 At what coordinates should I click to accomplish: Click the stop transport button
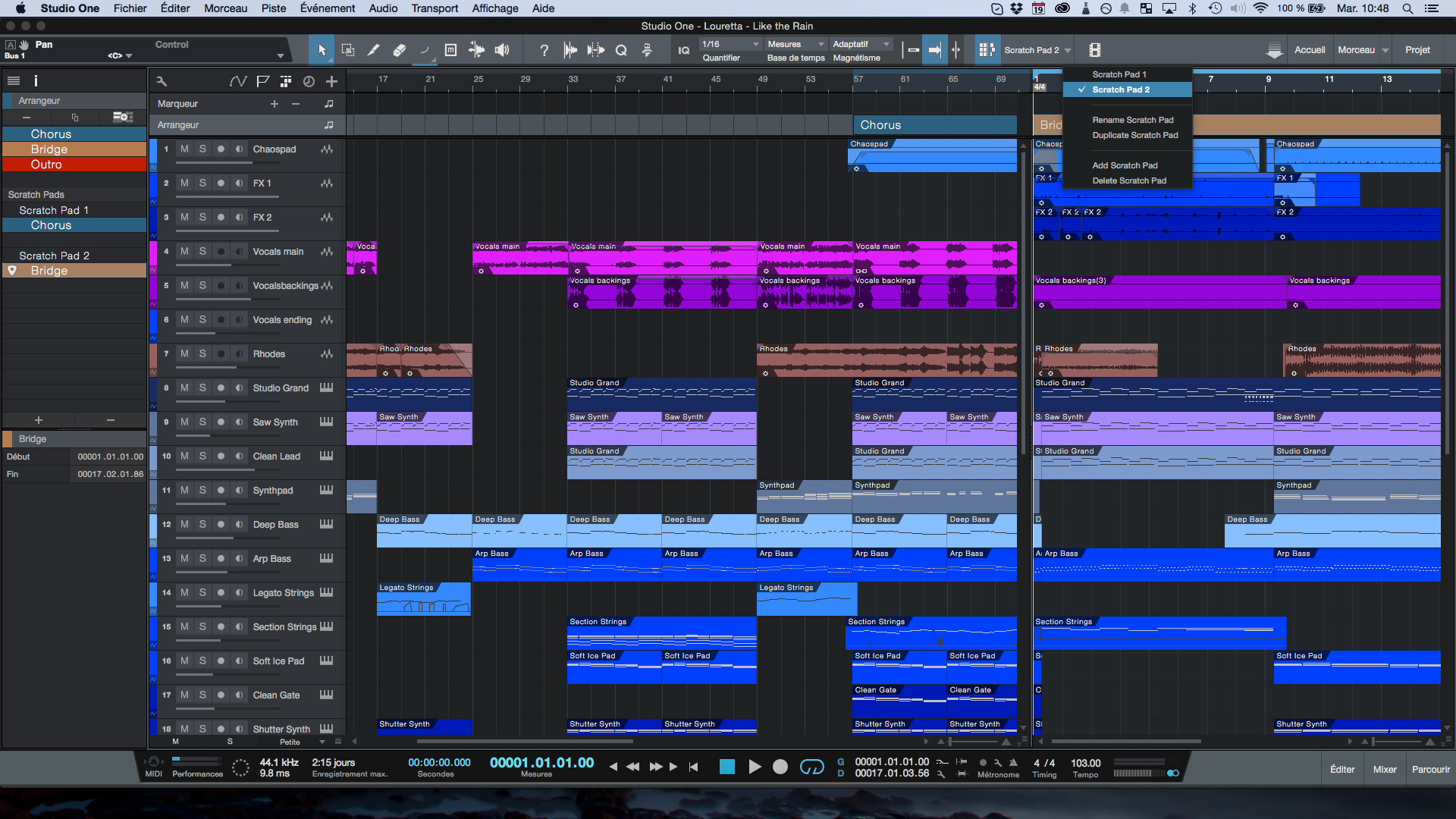tap(726, 767)
